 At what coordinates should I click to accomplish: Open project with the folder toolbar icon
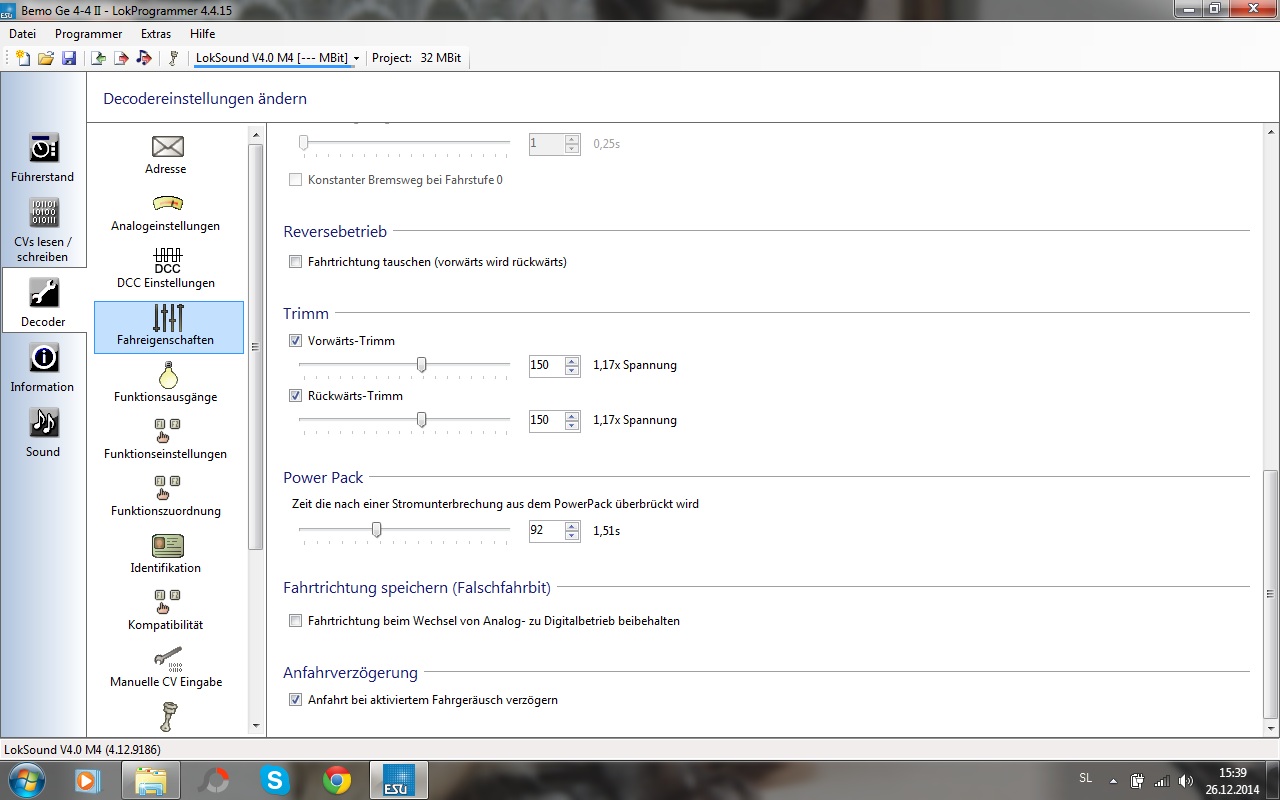[46, 58]
